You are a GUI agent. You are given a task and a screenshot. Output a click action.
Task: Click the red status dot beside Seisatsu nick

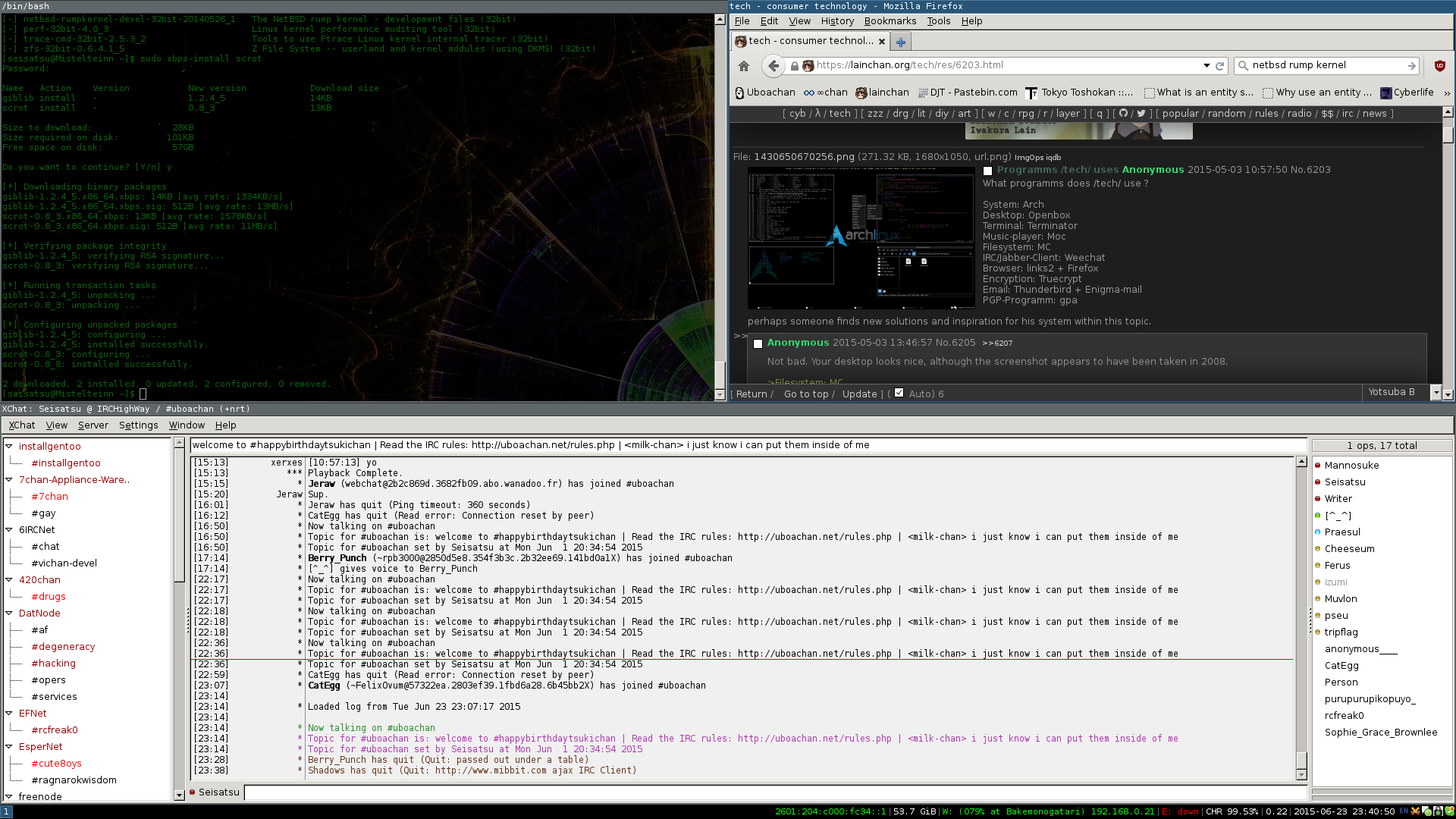click(193, 792)
